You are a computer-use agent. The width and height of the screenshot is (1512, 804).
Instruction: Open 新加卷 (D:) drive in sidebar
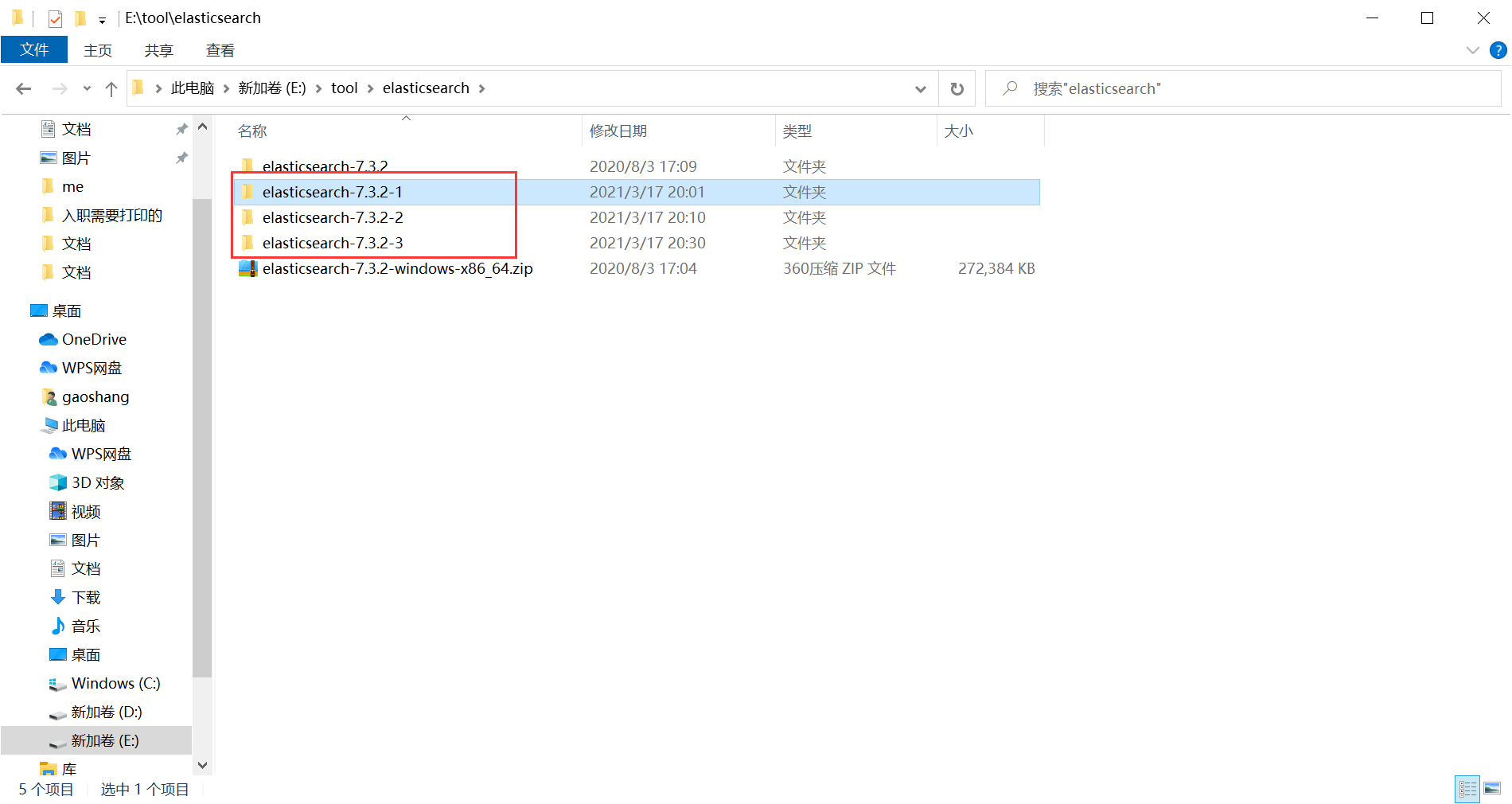107,712
